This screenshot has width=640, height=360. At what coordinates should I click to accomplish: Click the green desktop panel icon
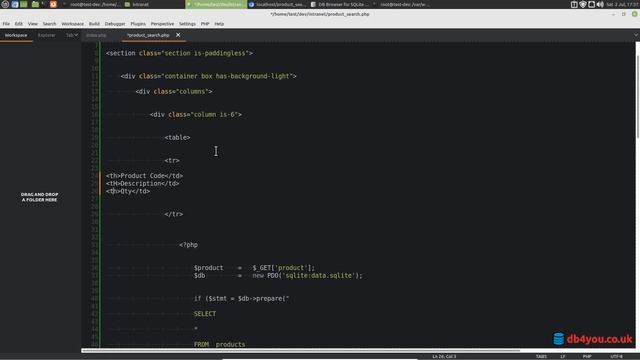click(24, 4)
